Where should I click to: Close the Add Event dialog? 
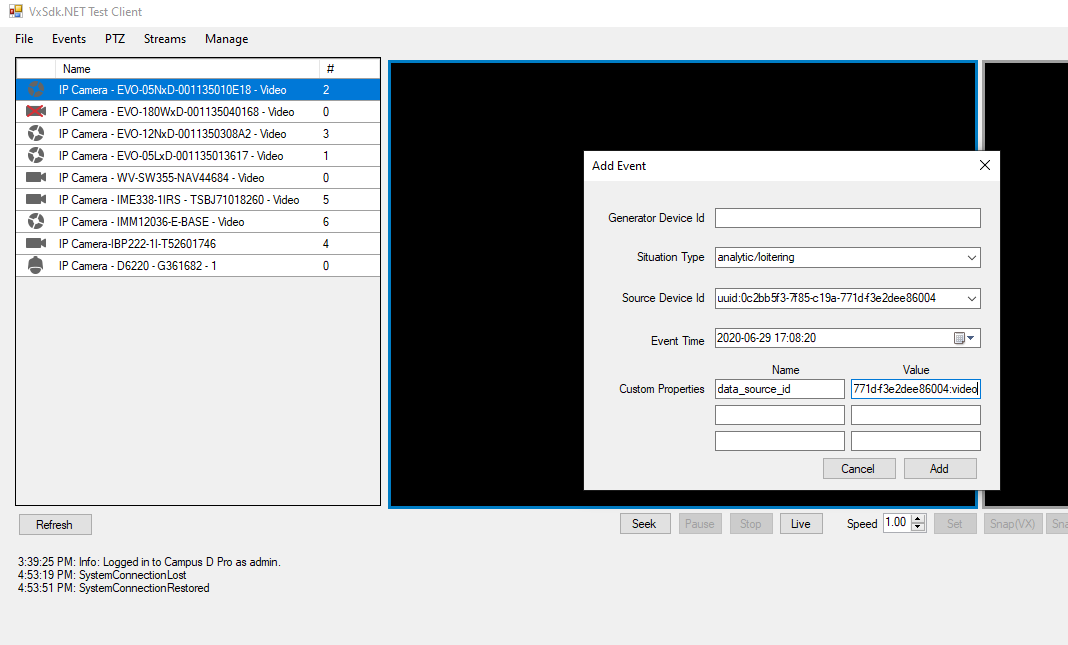984,166
